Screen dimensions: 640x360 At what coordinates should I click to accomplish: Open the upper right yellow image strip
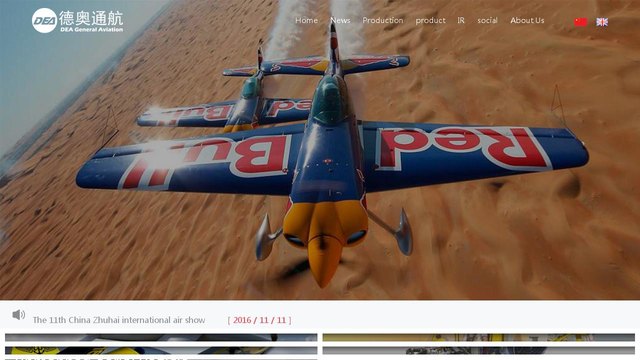click(x=478, y=338)
